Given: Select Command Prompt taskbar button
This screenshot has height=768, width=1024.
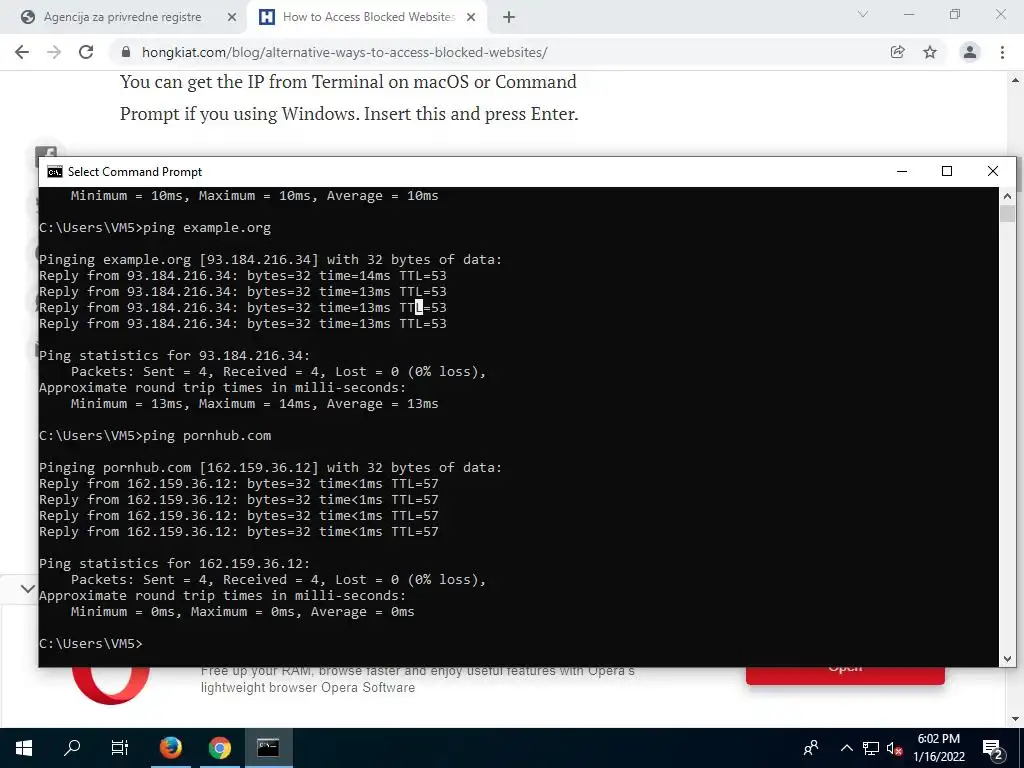Looking at the screenshot, I should pos(268,748).
